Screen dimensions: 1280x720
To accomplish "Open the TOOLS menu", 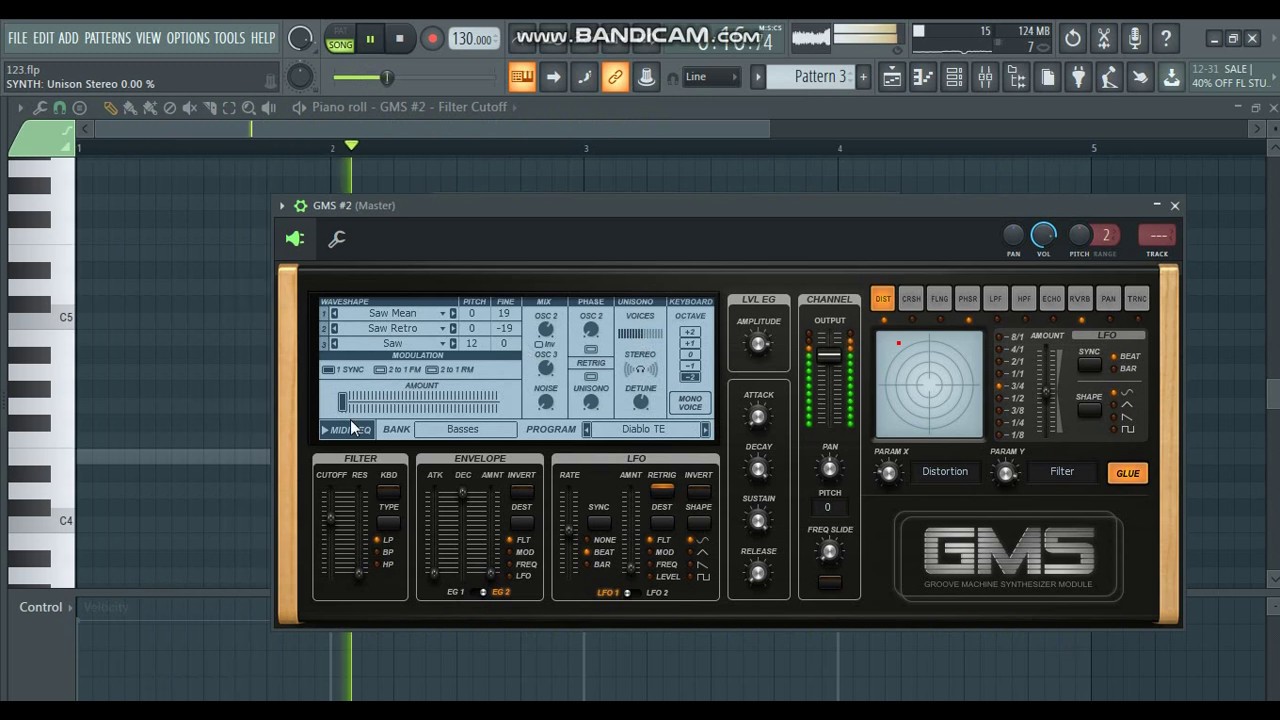I will pyautogui.click(x=229, y=38).
